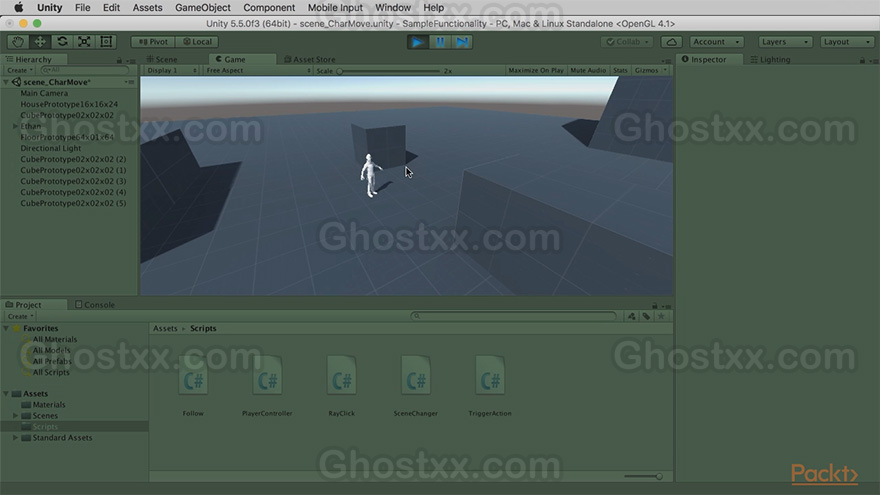The height and width of the screenshot is (495, 880).
Task: Open the Display 1 dropdown
Action: (171, 70)
